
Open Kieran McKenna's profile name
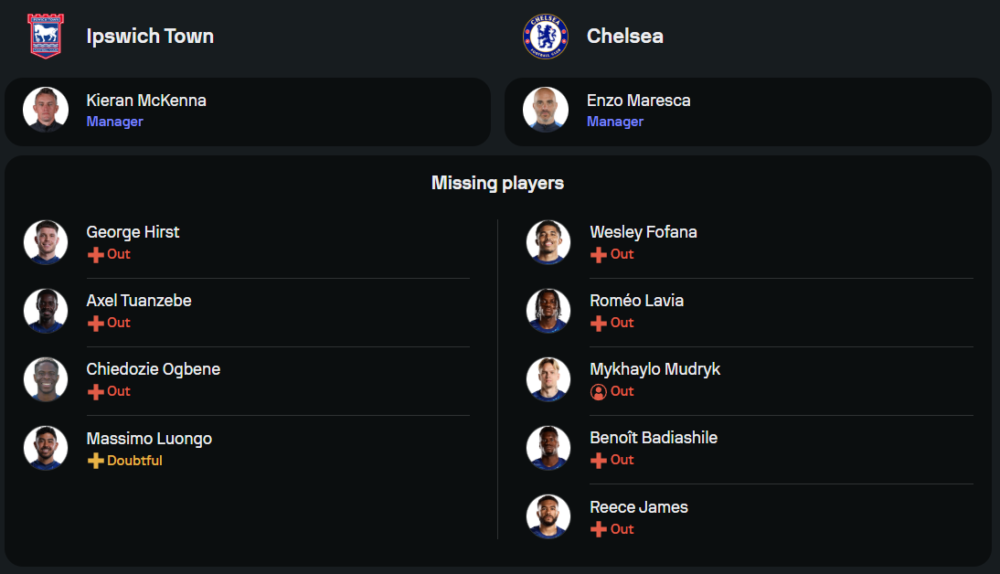(146, 100)
